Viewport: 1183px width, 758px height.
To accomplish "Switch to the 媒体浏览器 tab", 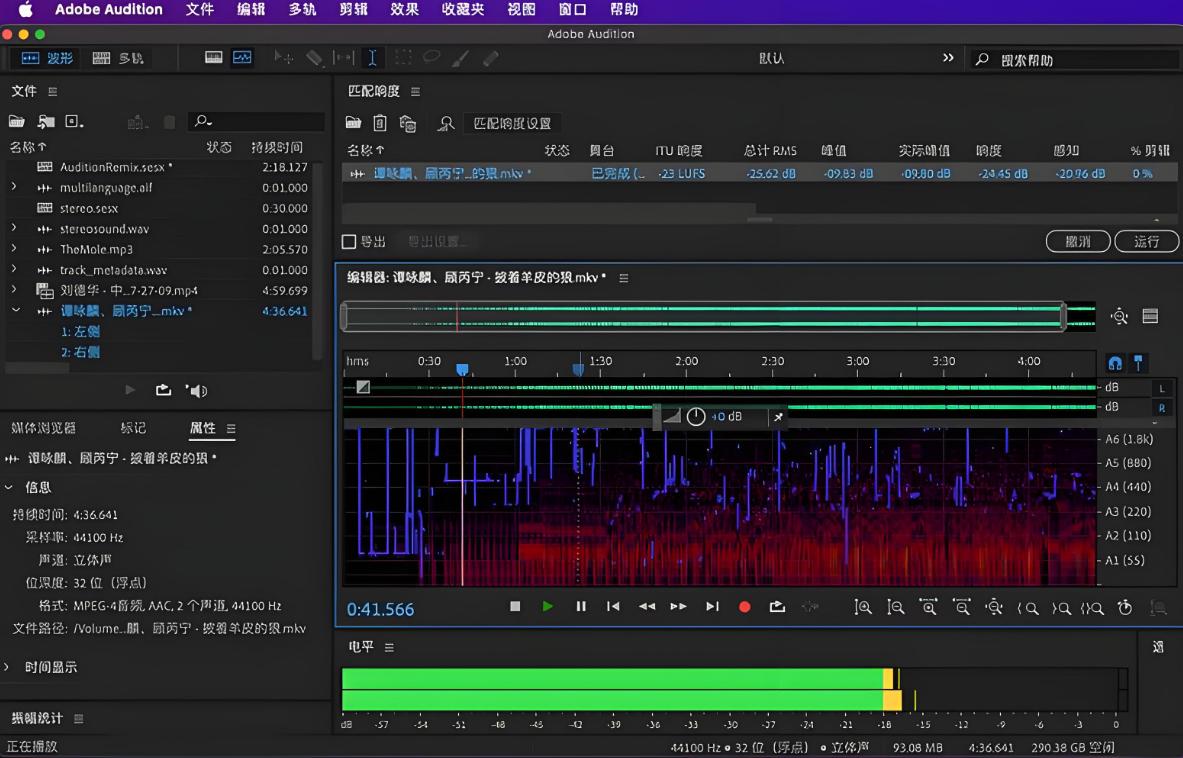I will tap(43, 428).
